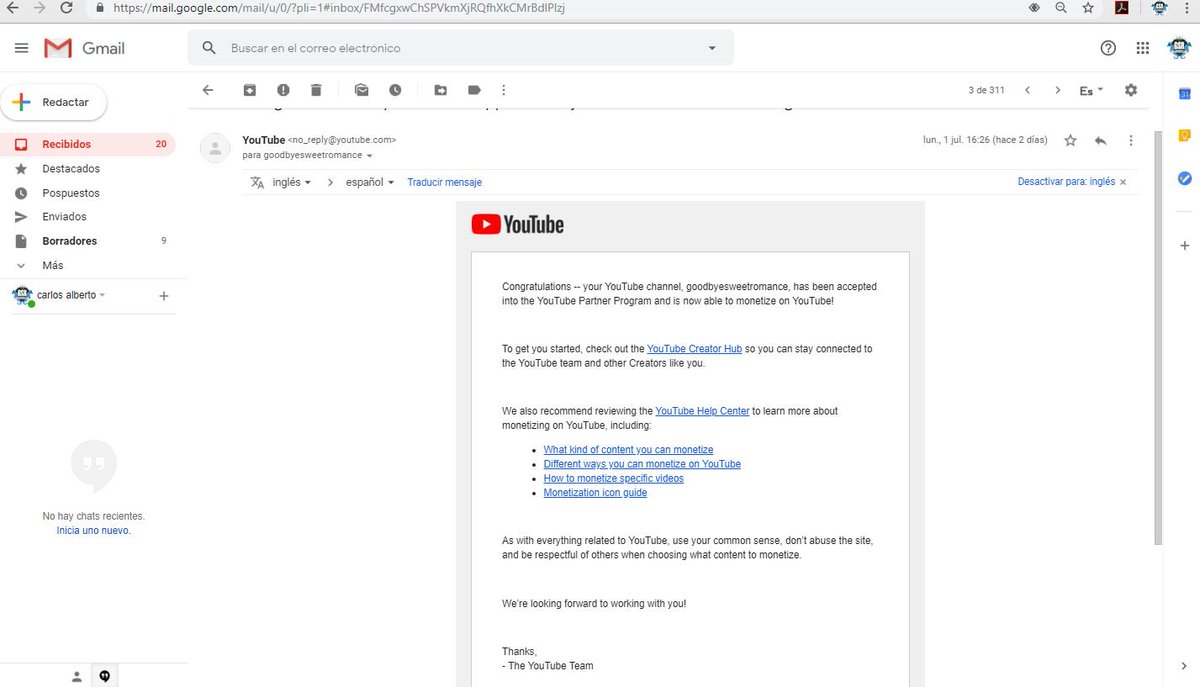Open Monetization icon guide link

pyautogui.click(x=595, y=493)
